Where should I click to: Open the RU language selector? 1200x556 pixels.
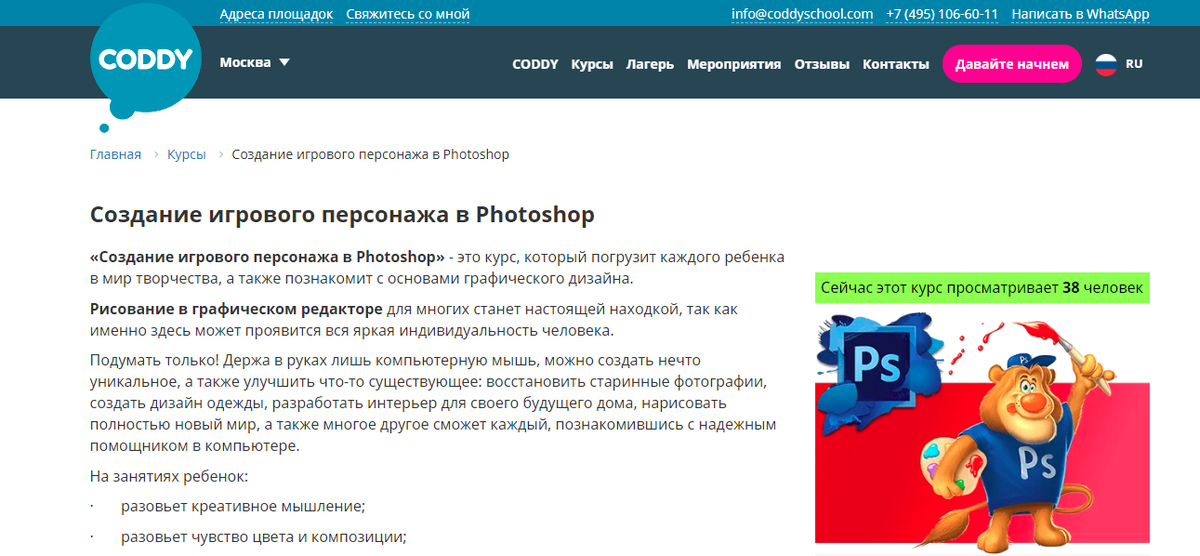pyautogui.click(x=1134, y=63)
